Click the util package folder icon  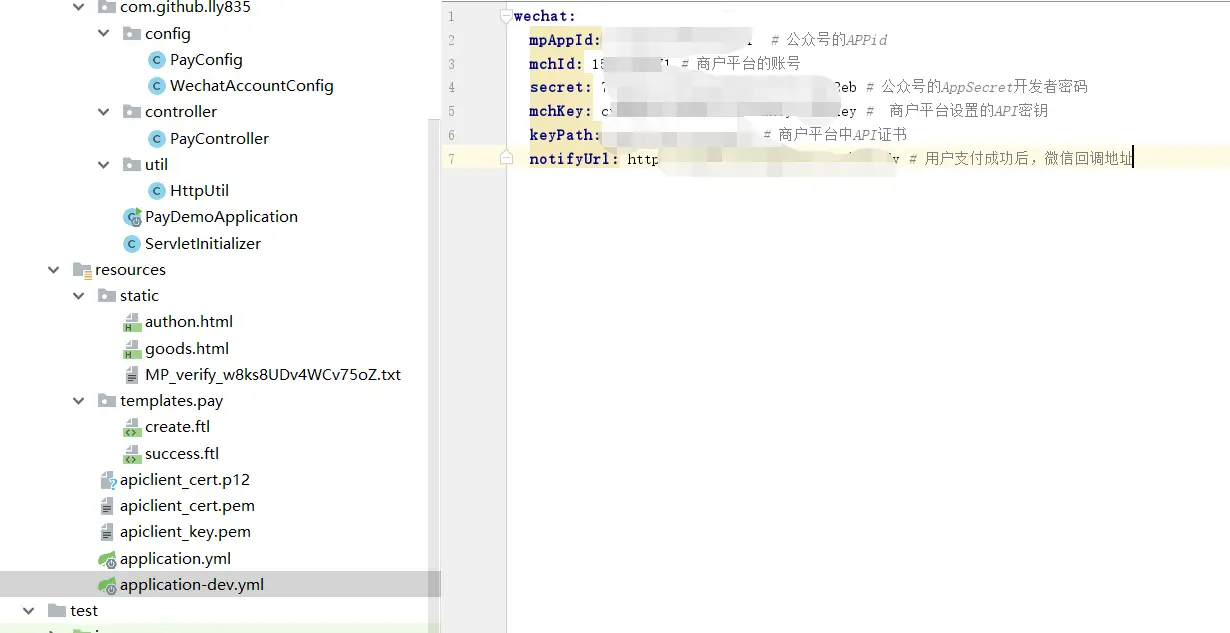(132, 164)
